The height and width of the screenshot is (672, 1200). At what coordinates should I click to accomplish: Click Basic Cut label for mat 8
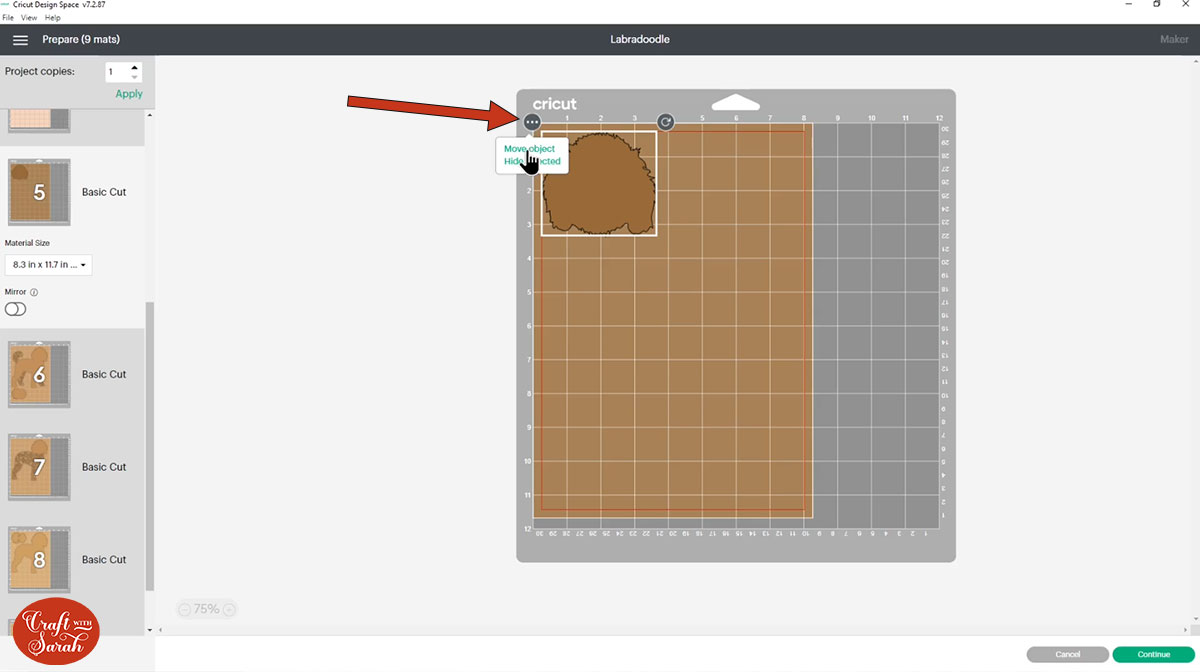(104, 560)
